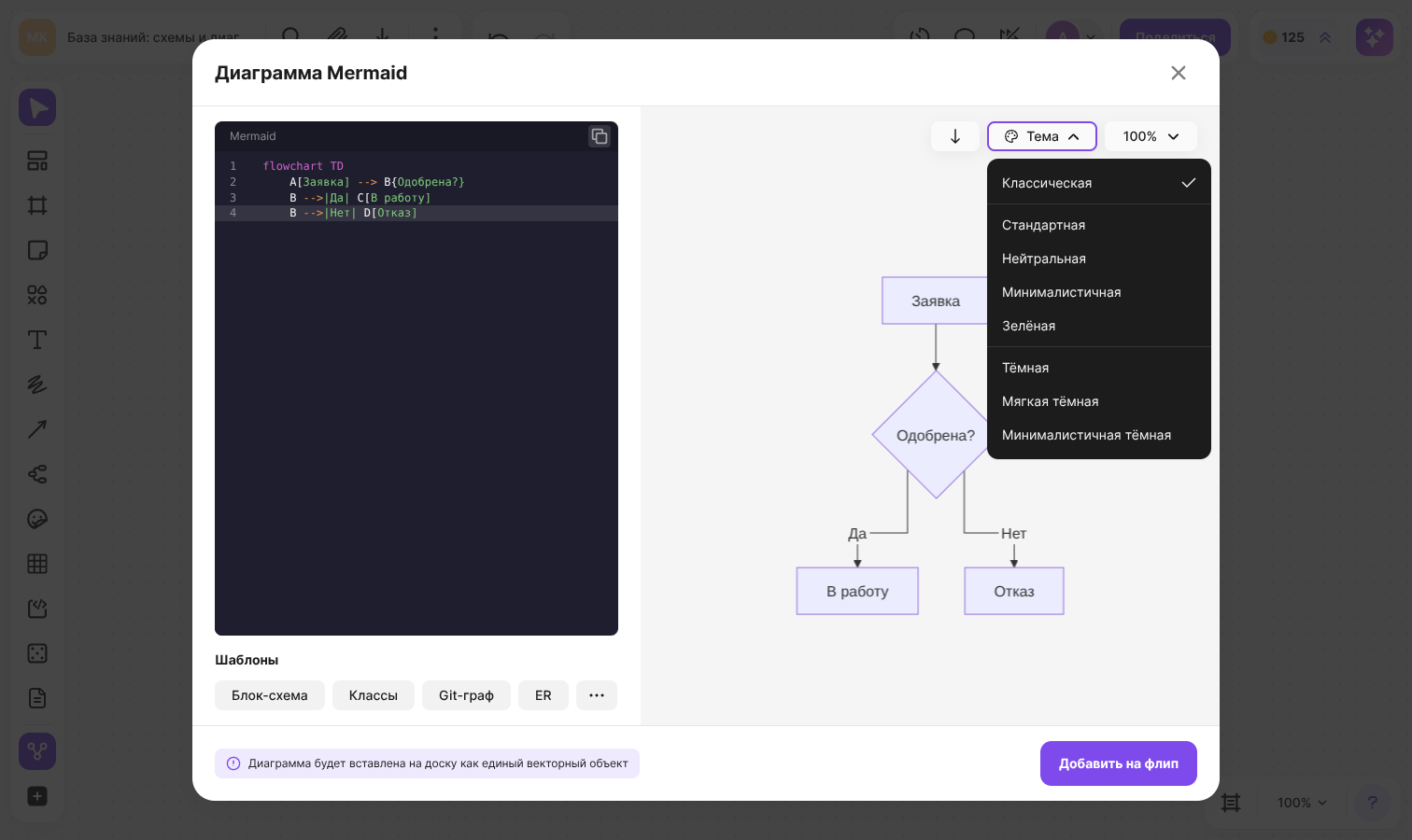
Task: Apply the Зелёная theme
Action: tap(1099, 326)
